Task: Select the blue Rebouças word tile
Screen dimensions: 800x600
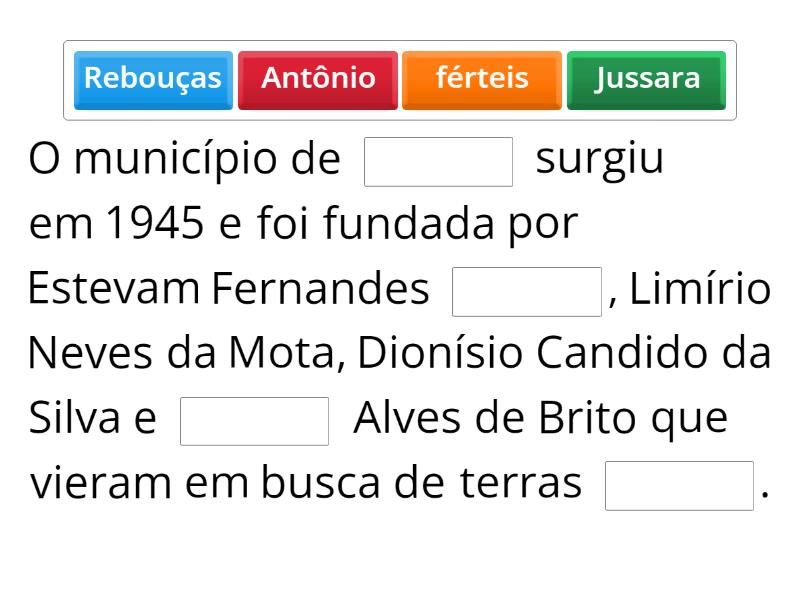Action: [x=153, y=79]
